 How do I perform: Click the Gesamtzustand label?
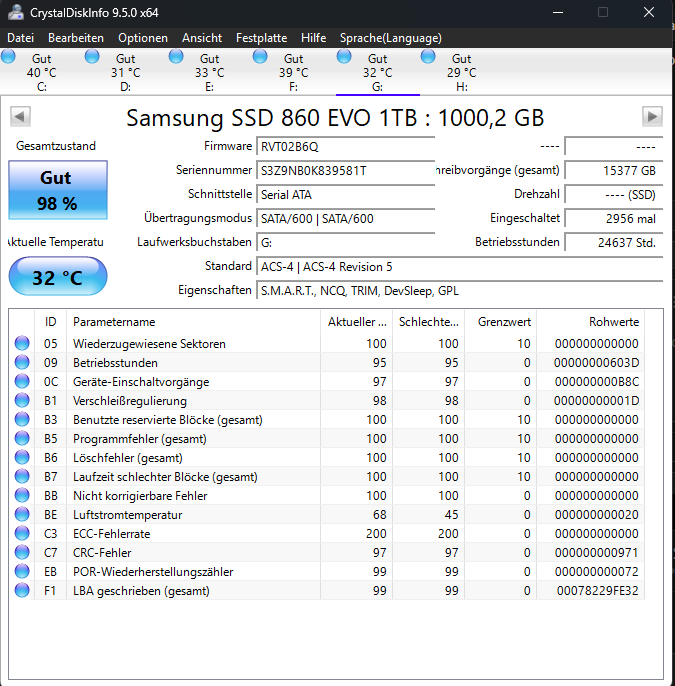click(x=56, y=146)
